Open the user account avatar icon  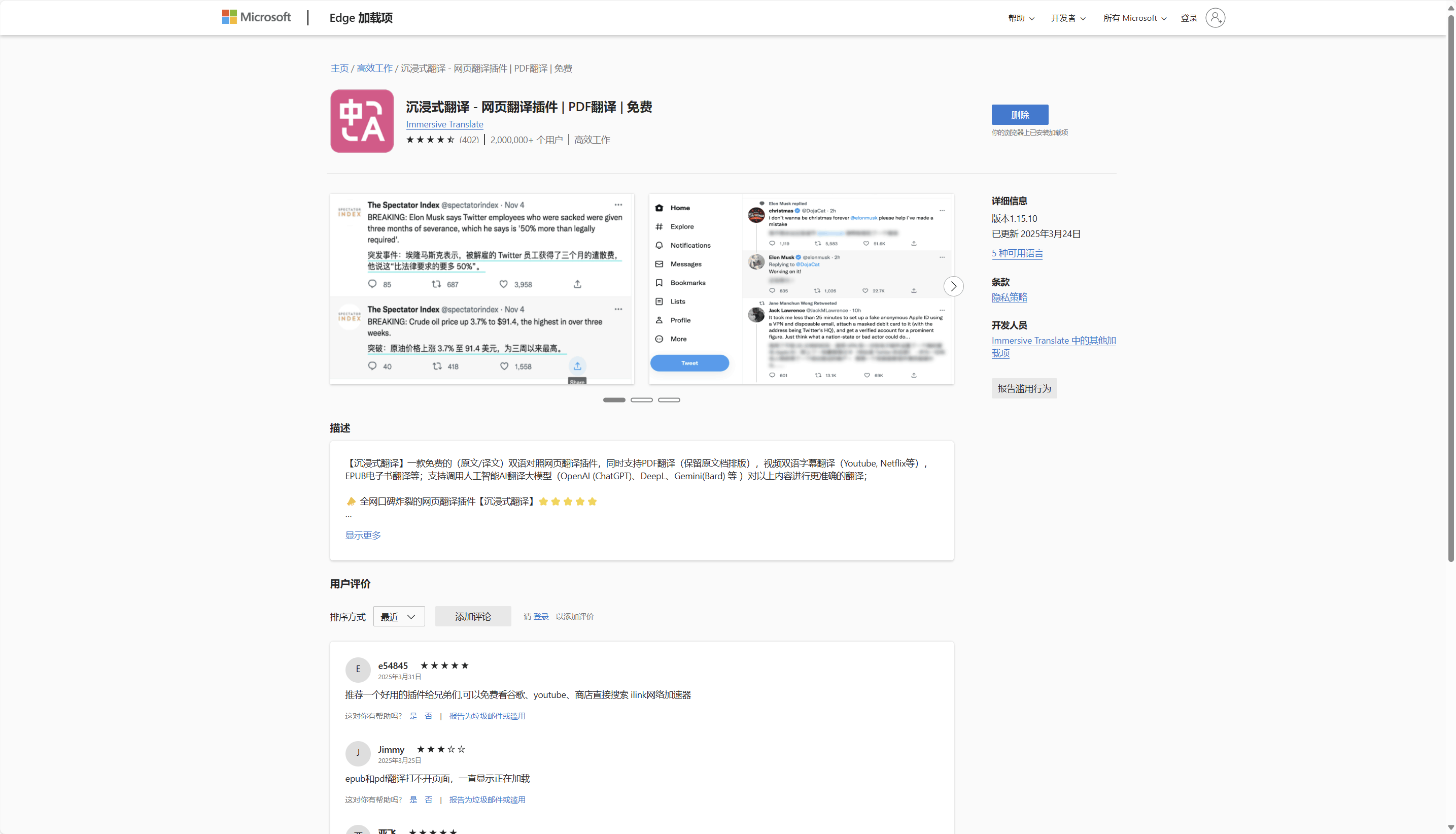coord(1215,18)
